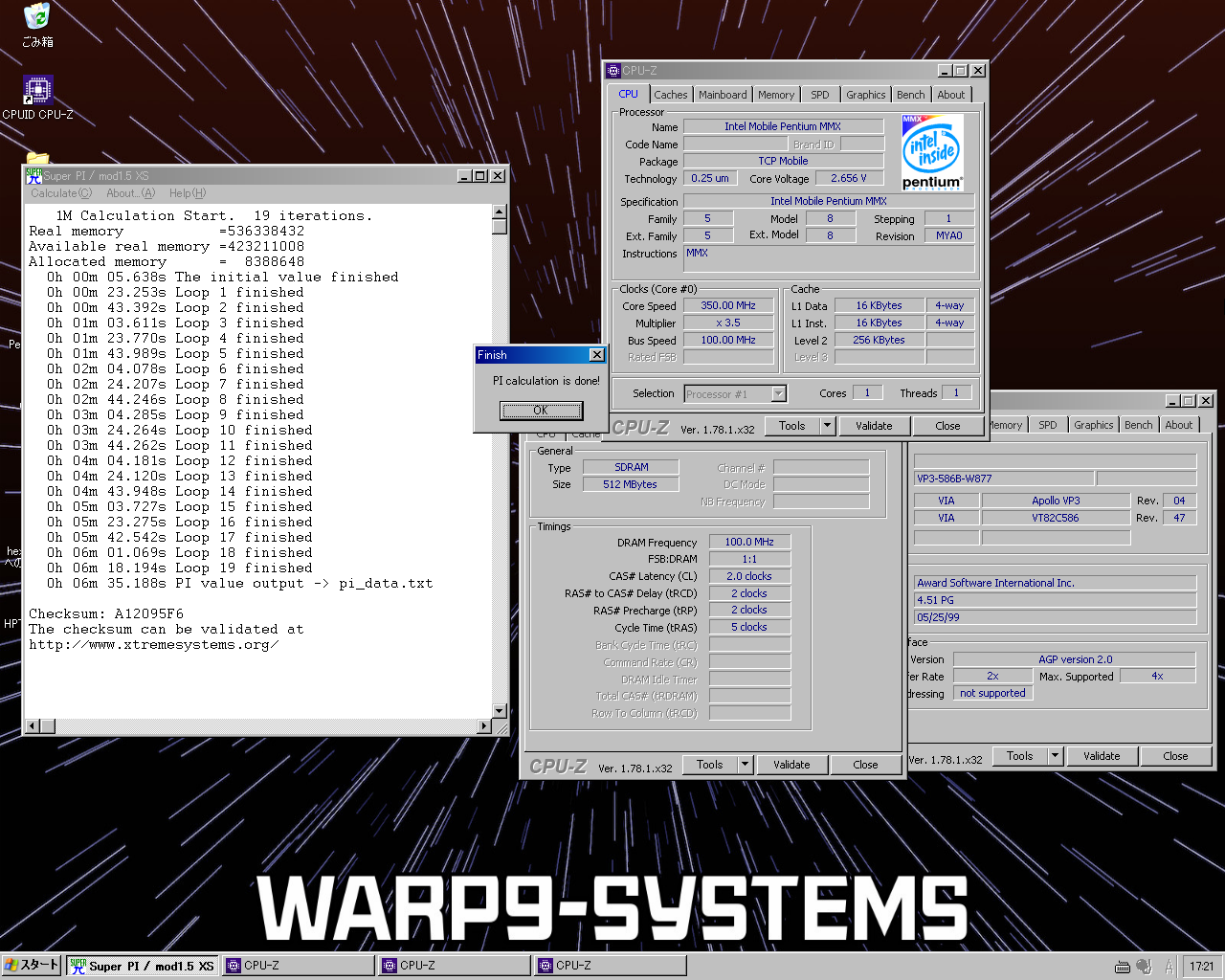Open About menu in Super PI

point(130,193)
